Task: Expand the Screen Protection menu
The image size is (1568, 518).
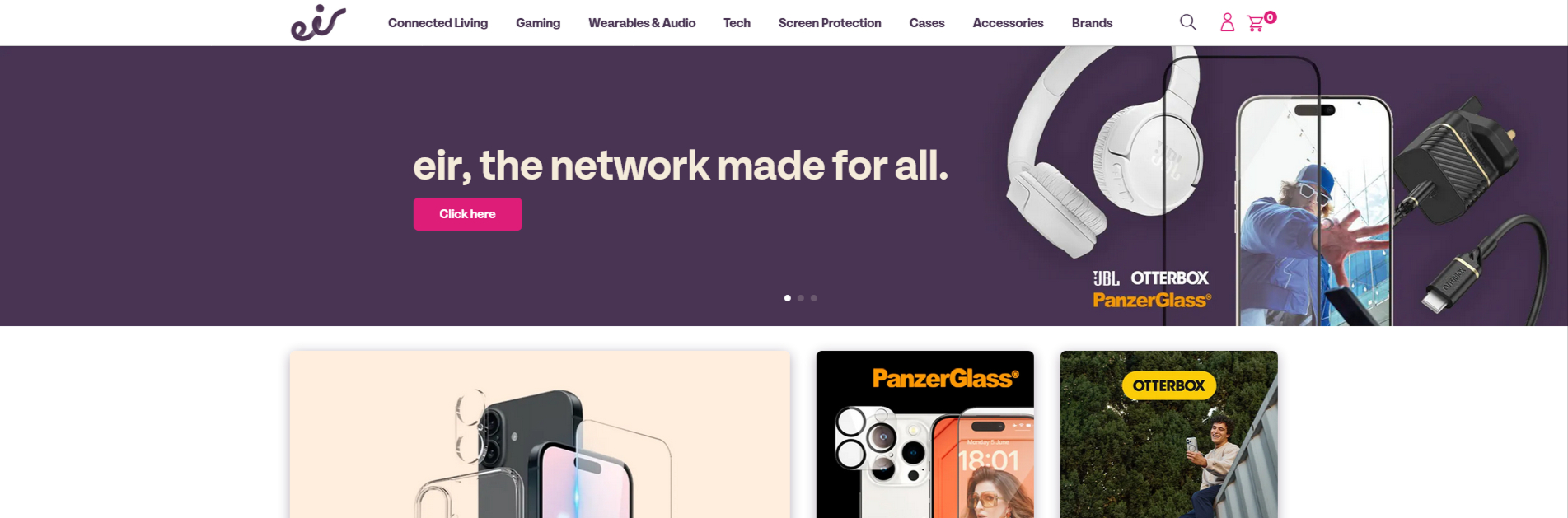Action: tap(830, 23)
